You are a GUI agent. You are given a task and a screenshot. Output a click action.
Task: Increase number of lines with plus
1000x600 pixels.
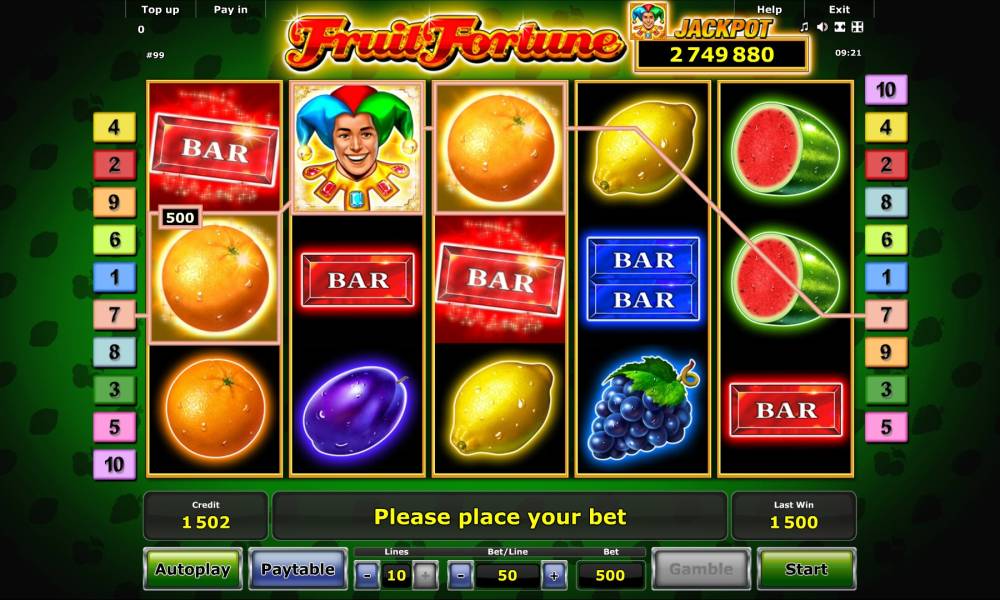pyautogui.click(x=425, y=575)
